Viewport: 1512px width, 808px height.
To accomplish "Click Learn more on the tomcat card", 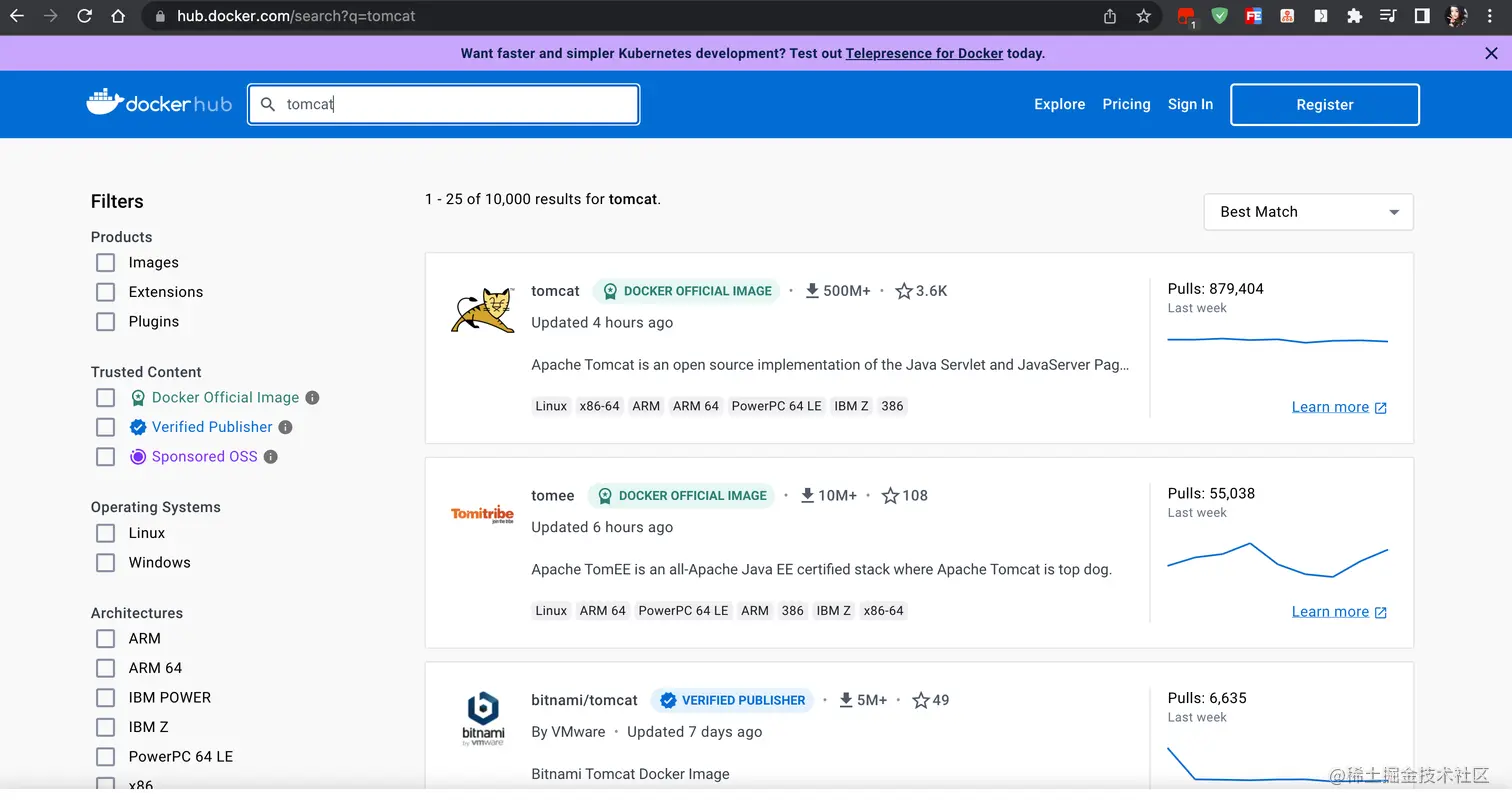I will click(x=1339, y=407).
